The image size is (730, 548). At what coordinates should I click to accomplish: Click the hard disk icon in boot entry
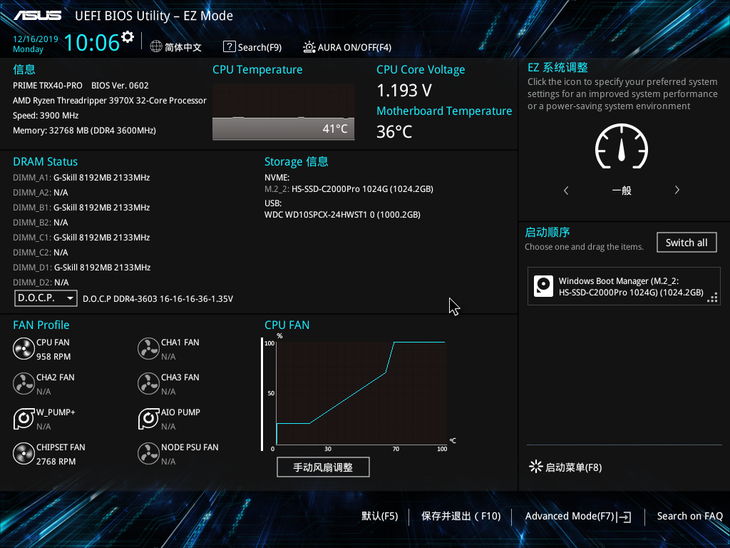point(543,286)
